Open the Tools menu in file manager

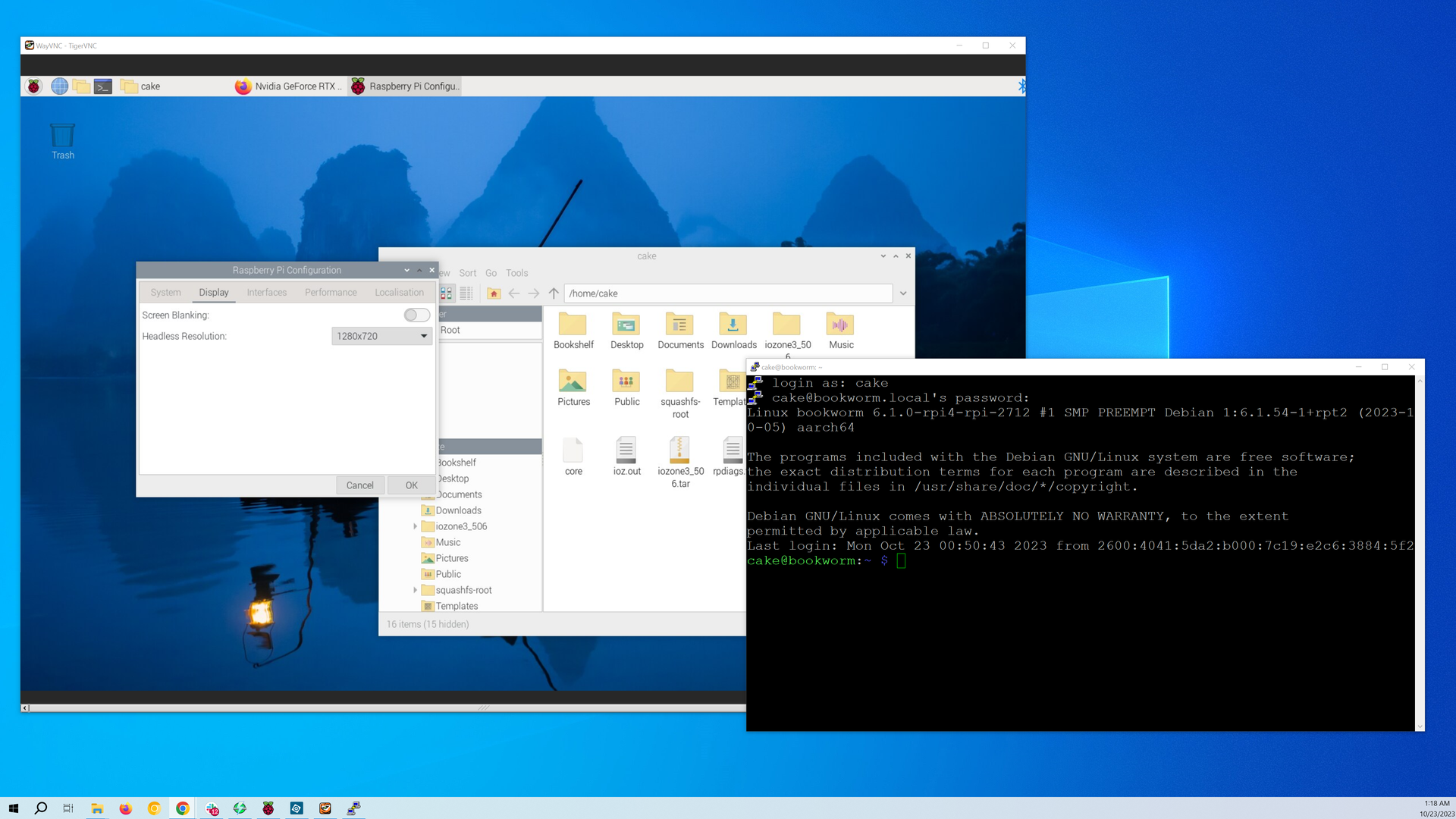pyautogui.click(x=517, y=273)
